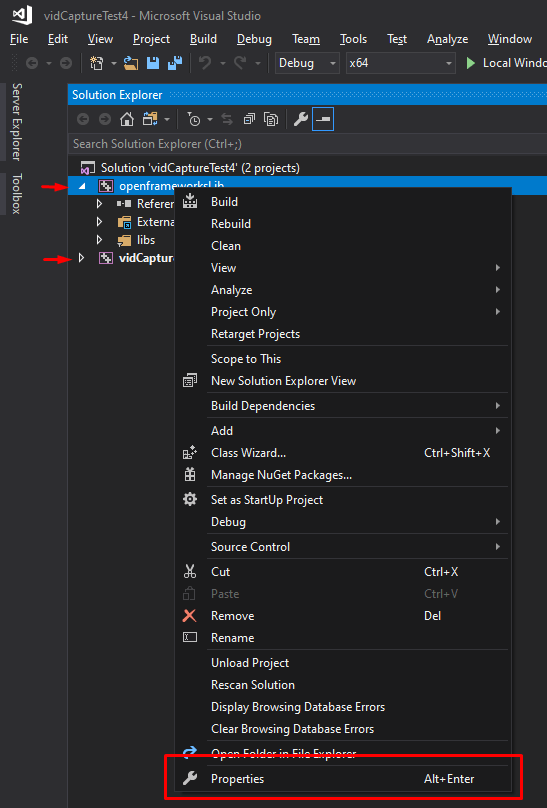Screen dimensions: 547x808
Task: Choose Clean in the context menu
Action: 343,246
